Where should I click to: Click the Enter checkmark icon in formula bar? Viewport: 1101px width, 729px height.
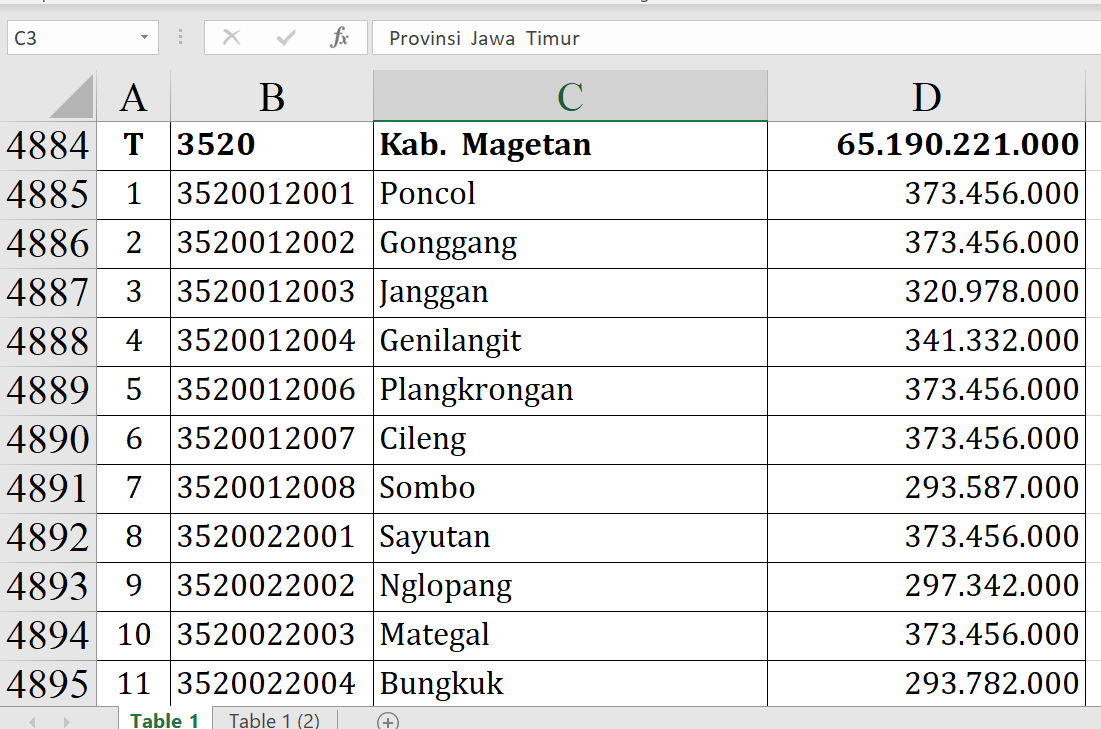point(286,38)
